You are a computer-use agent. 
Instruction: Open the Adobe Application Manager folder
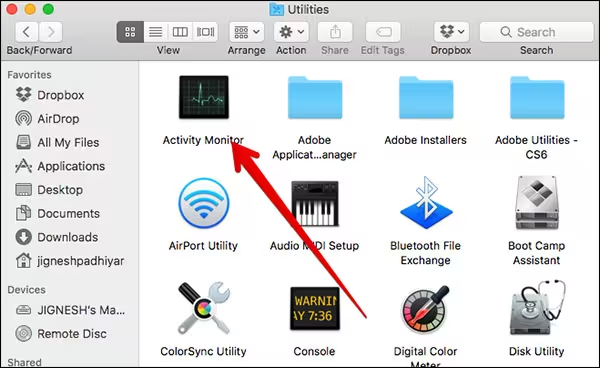(x=315, y=98)
